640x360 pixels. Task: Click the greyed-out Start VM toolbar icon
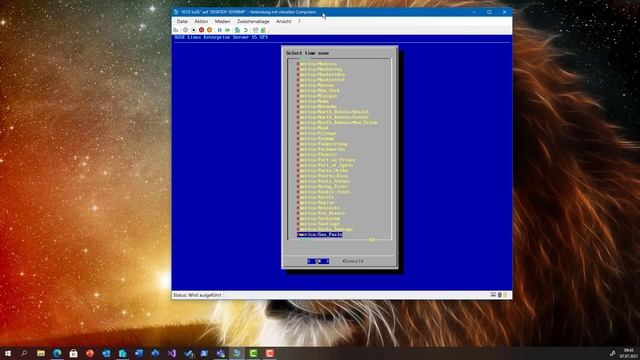185,30
